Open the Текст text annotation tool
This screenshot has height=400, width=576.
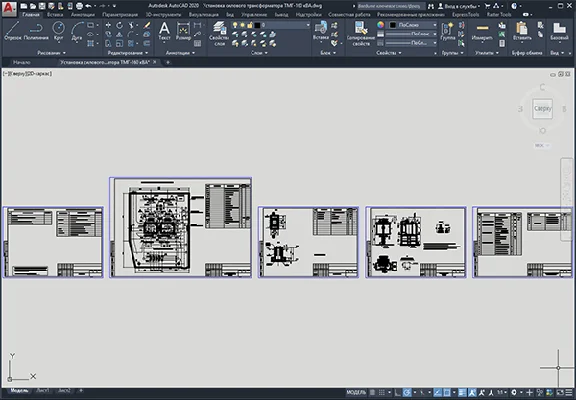pos(164,31)
